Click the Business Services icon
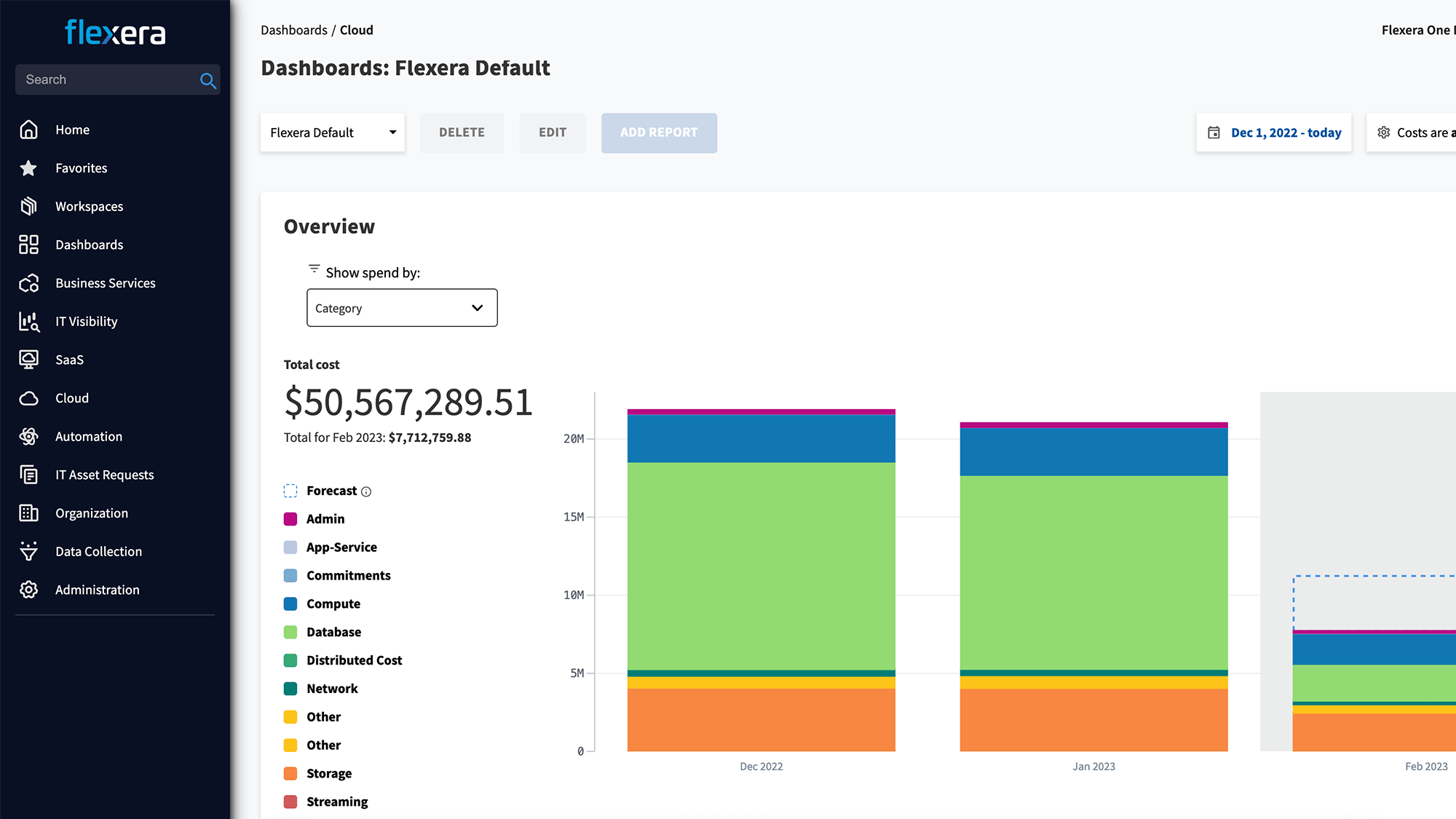Image resolution: width=1456 pixels, height=819 pixels. [x=28, y=282]
